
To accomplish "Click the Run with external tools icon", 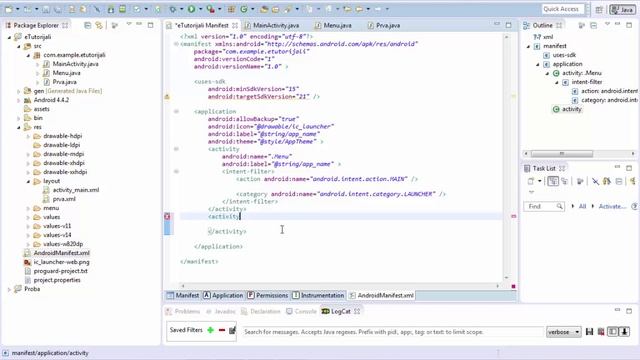I will [x=211, y=9].
